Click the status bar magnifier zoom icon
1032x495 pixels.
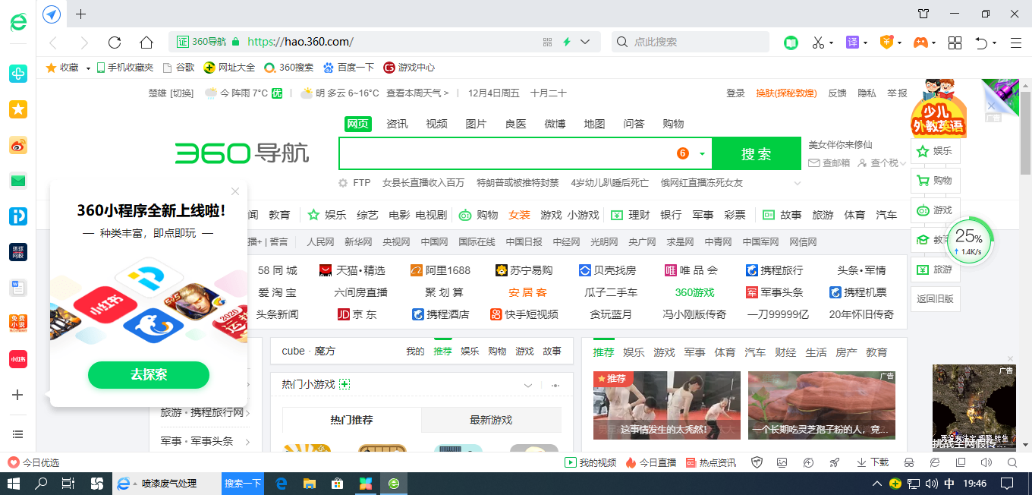click(1012, 463)
